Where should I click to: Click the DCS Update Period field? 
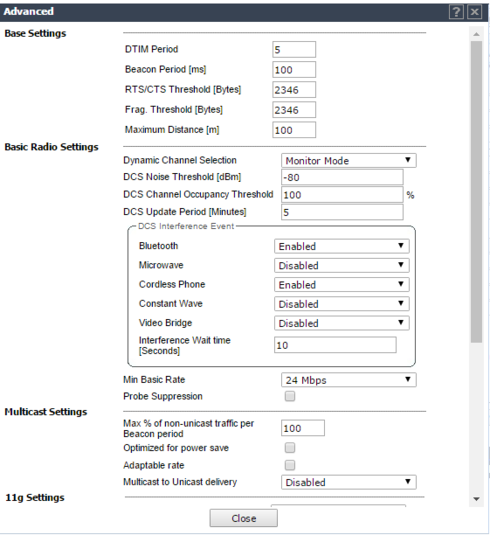pyautogui.click(x=342, y=212)
